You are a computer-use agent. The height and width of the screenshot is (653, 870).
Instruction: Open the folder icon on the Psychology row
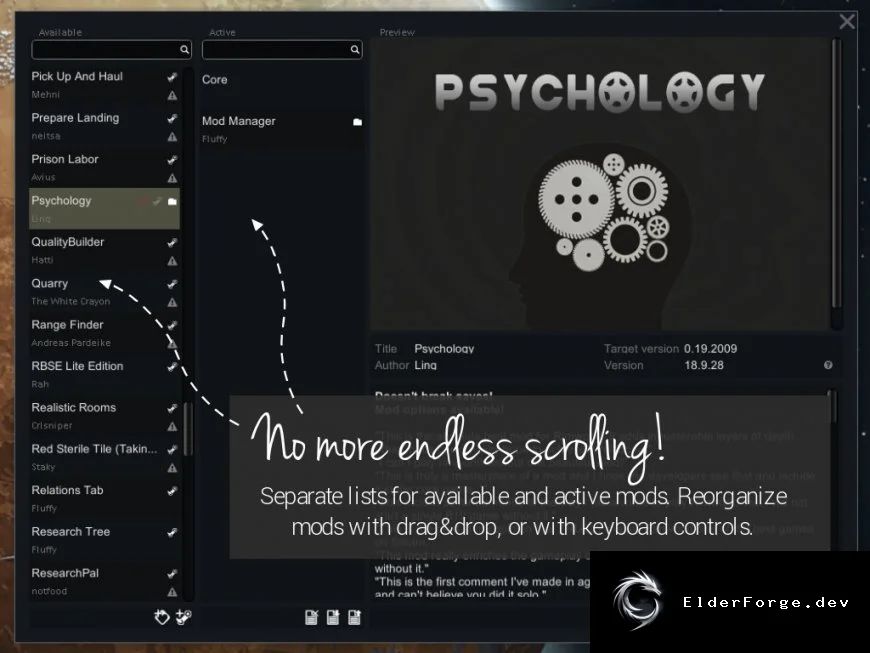coord(172,201)
